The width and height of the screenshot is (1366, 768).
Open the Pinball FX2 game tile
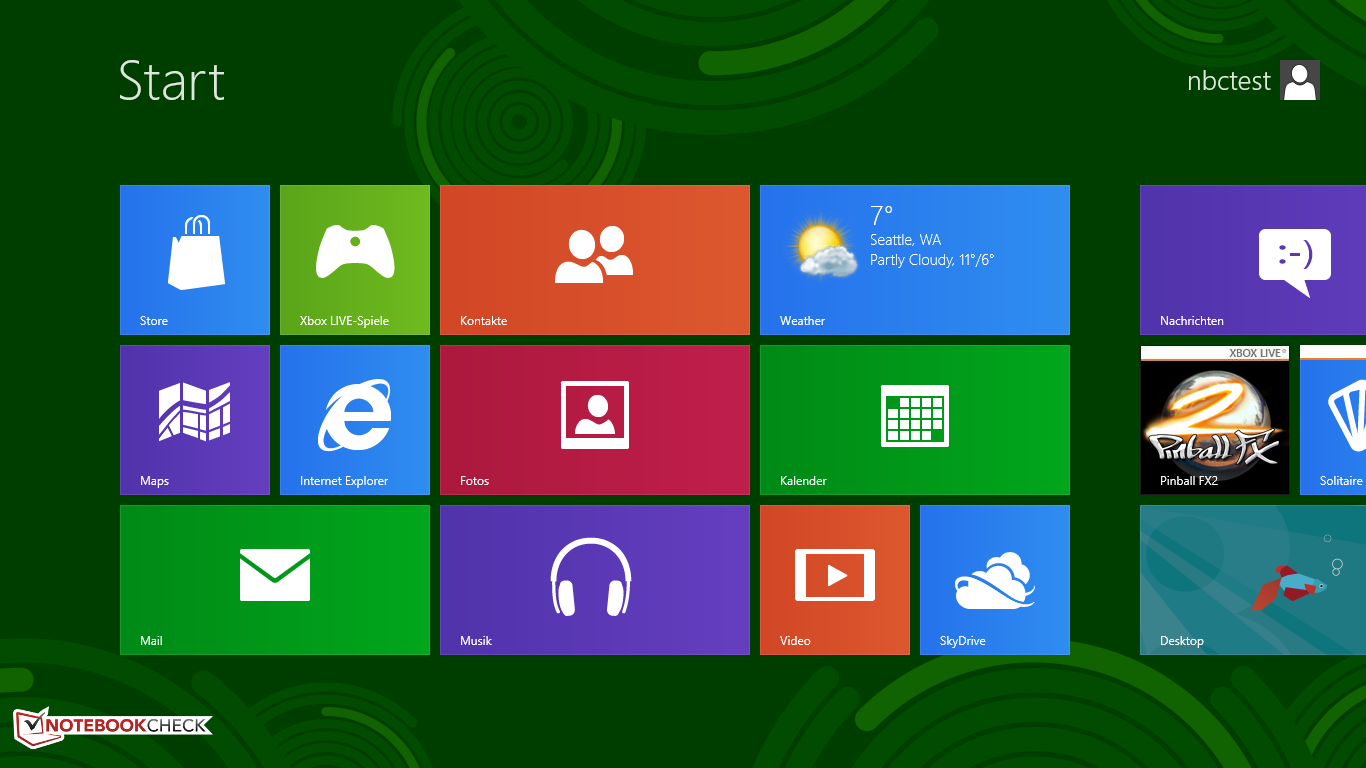pos(1215,420)
